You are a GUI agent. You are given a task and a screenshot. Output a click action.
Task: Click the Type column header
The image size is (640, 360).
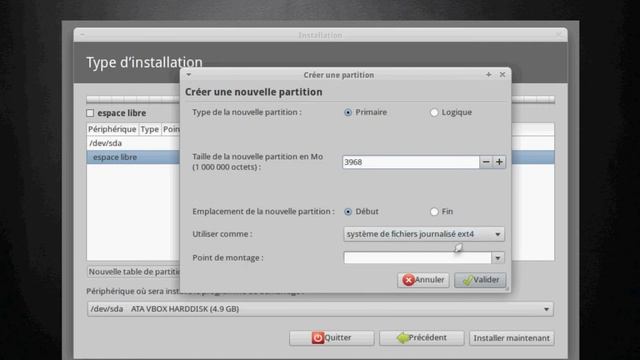tap(149, 129)
